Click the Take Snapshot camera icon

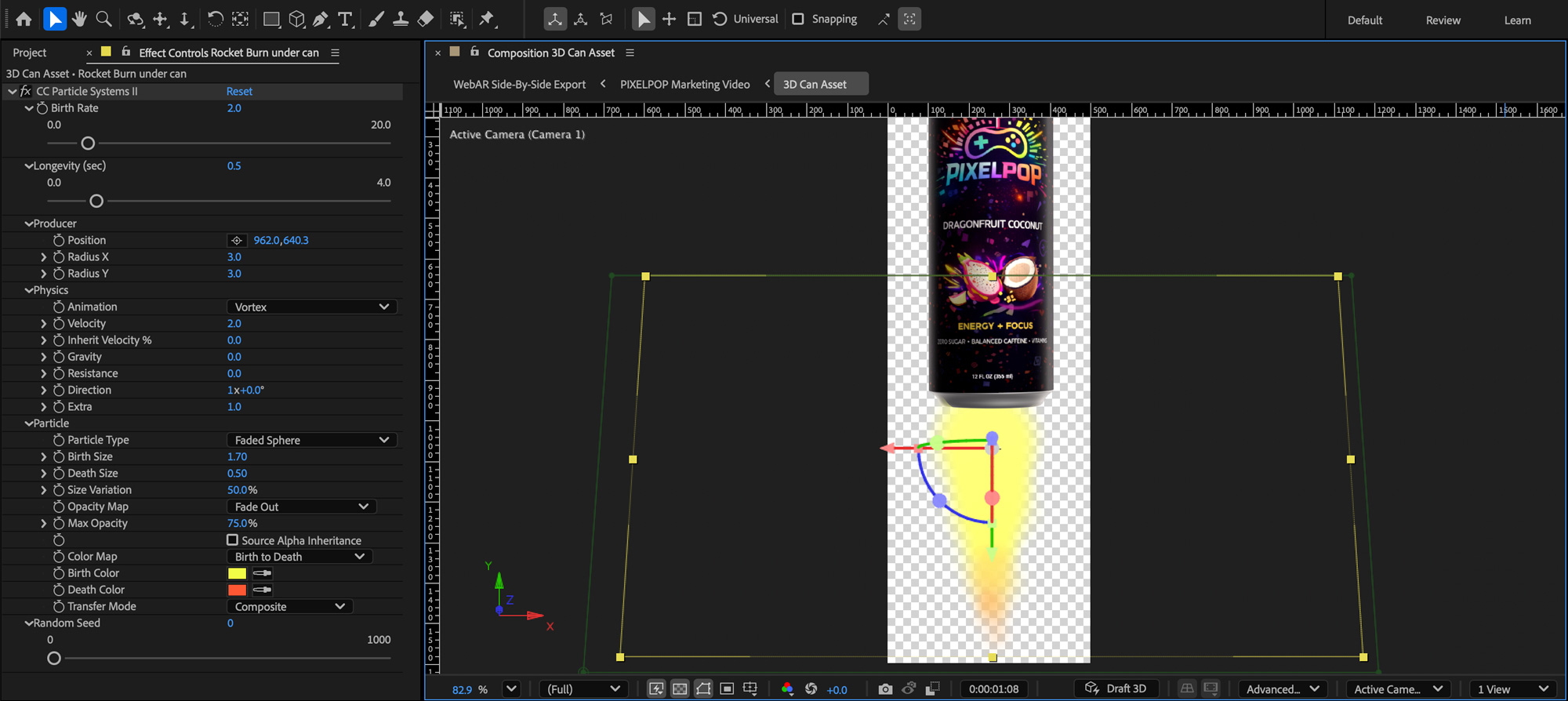tap(885, 688)
